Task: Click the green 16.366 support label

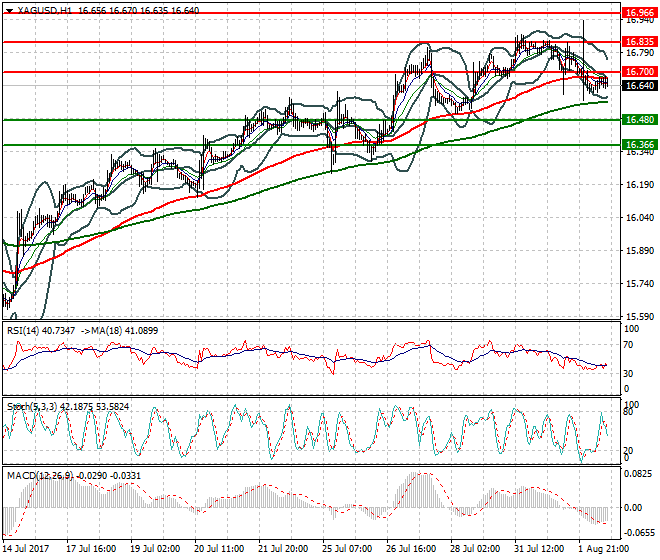Action: pos(640,145)
